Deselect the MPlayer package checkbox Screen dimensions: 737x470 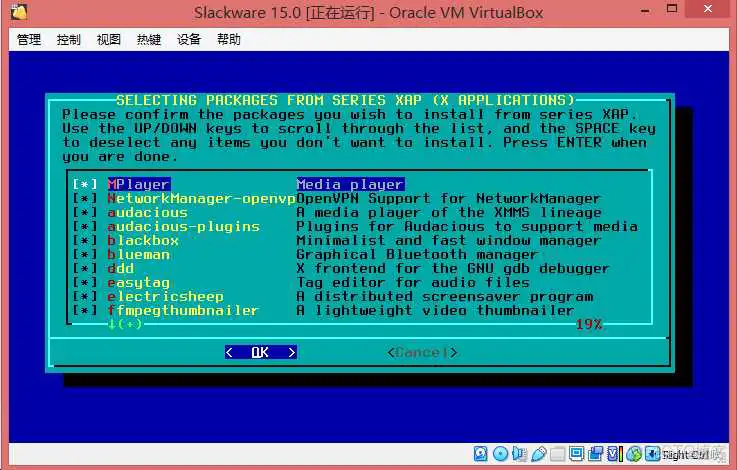[85, 184]
